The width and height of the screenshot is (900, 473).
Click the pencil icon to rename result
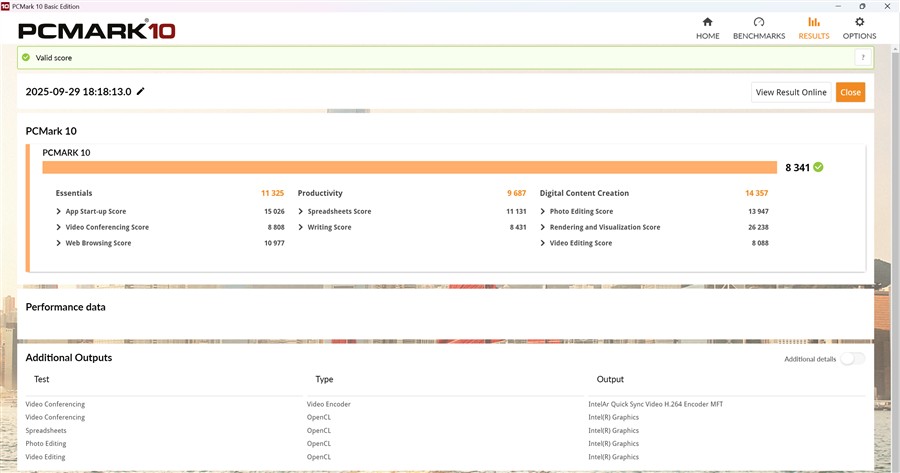tap(141, 92)
